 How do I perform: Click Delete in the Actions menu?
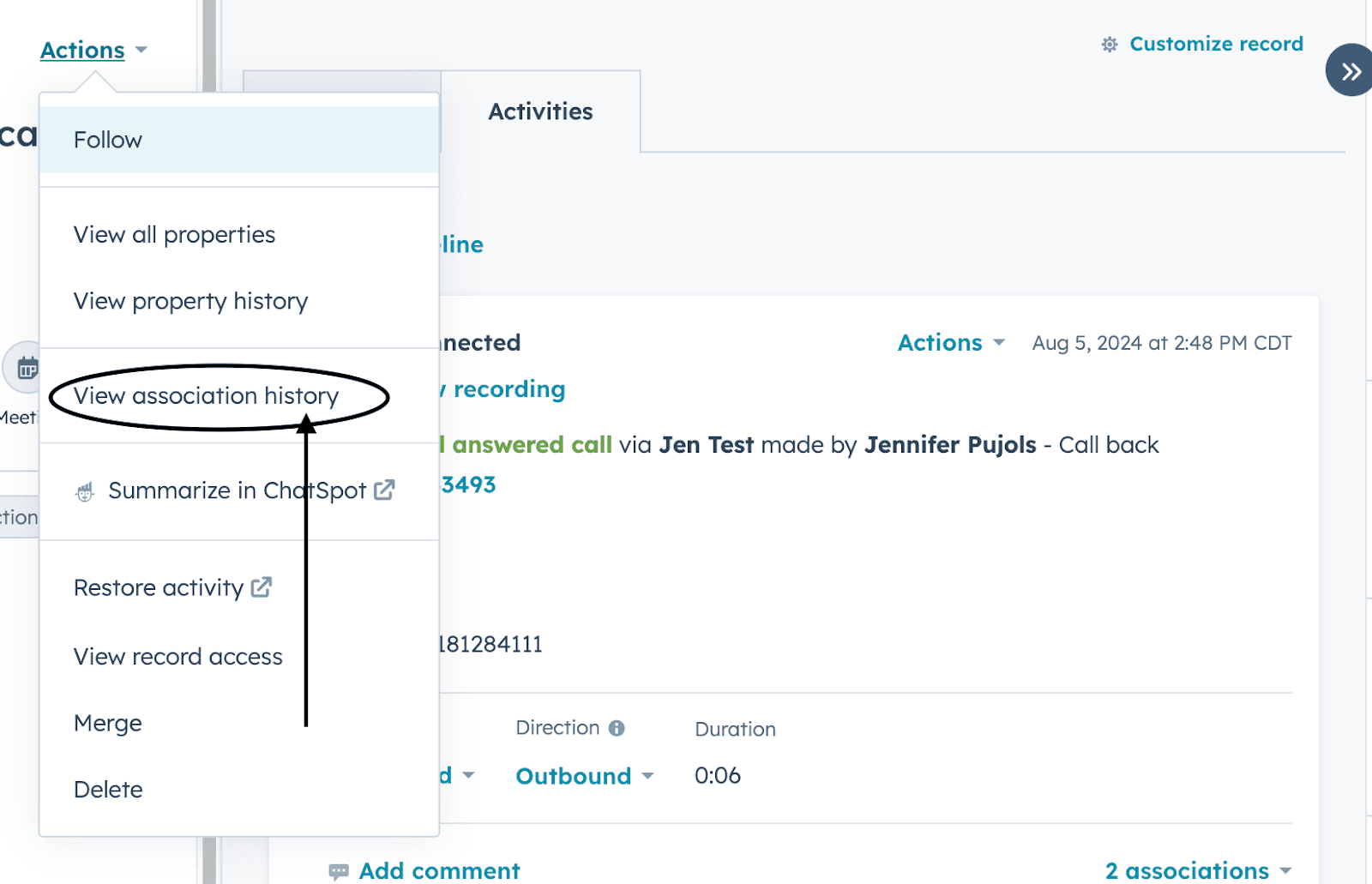pyautogui.click(x=108, y=790)
